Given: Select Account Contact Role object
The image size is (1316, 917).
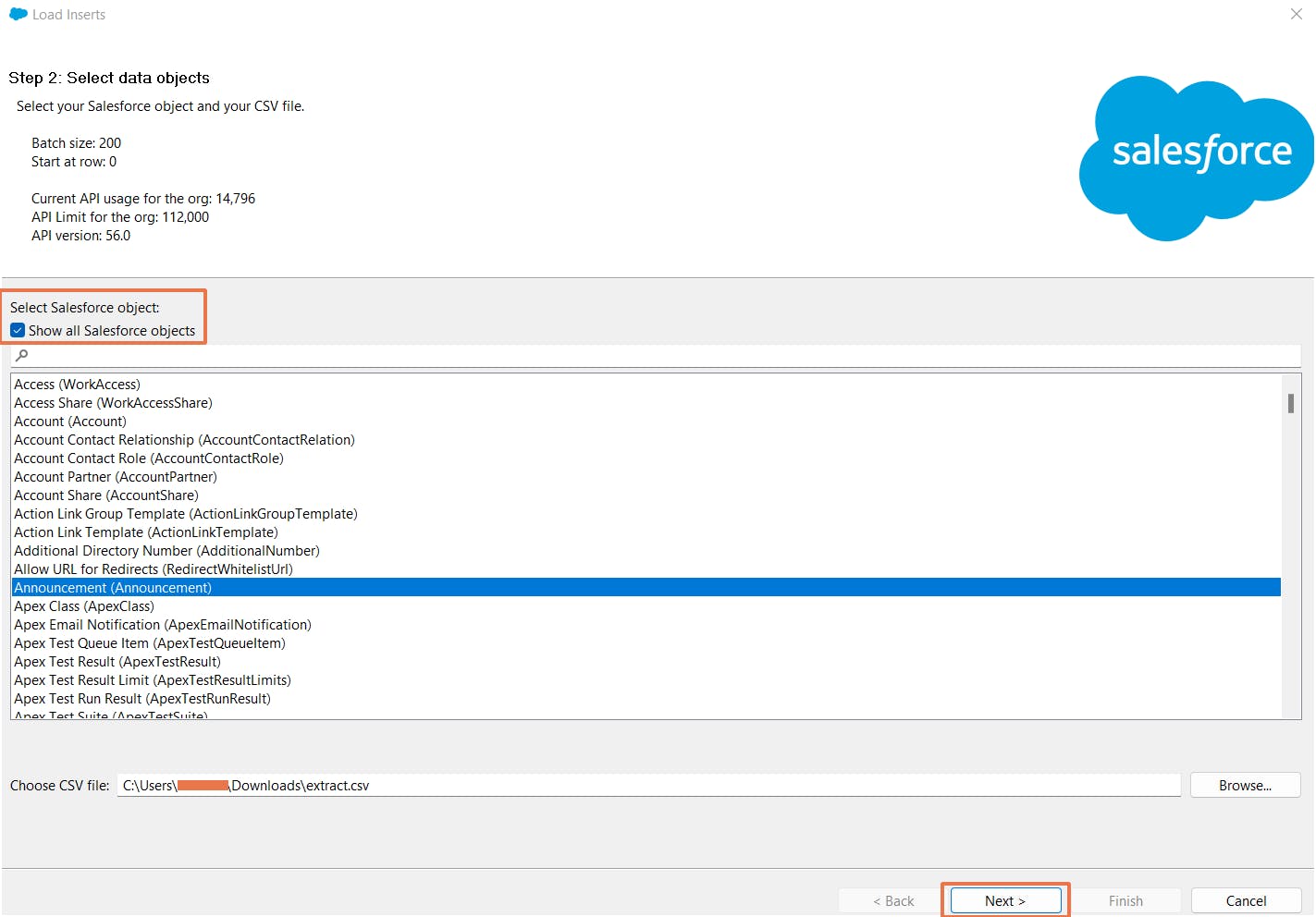Looking at the screenshot, I should [x=646, y=458].
